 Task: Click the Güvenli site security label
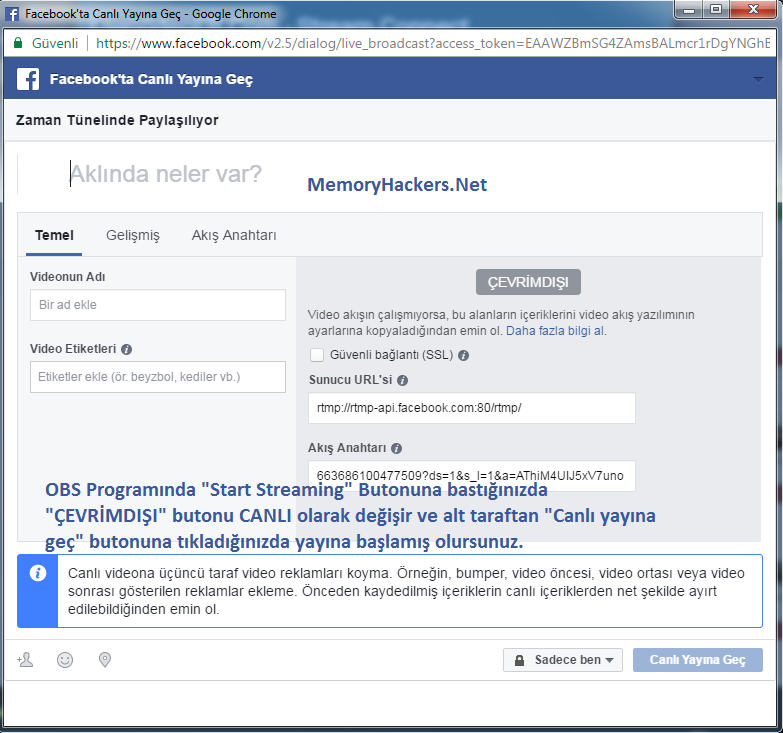pyautogui.click(x=55, y=43)
